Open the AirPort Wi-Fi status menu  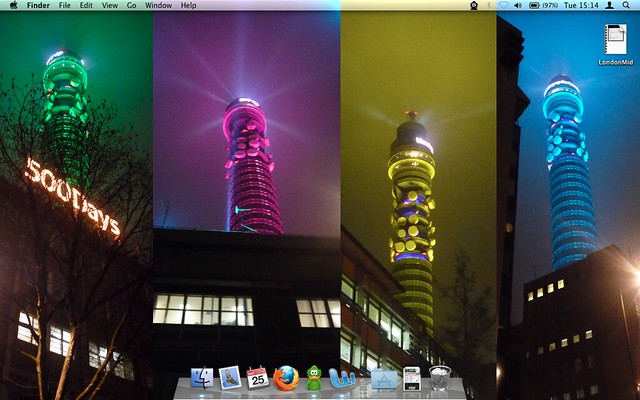(504, 5)
